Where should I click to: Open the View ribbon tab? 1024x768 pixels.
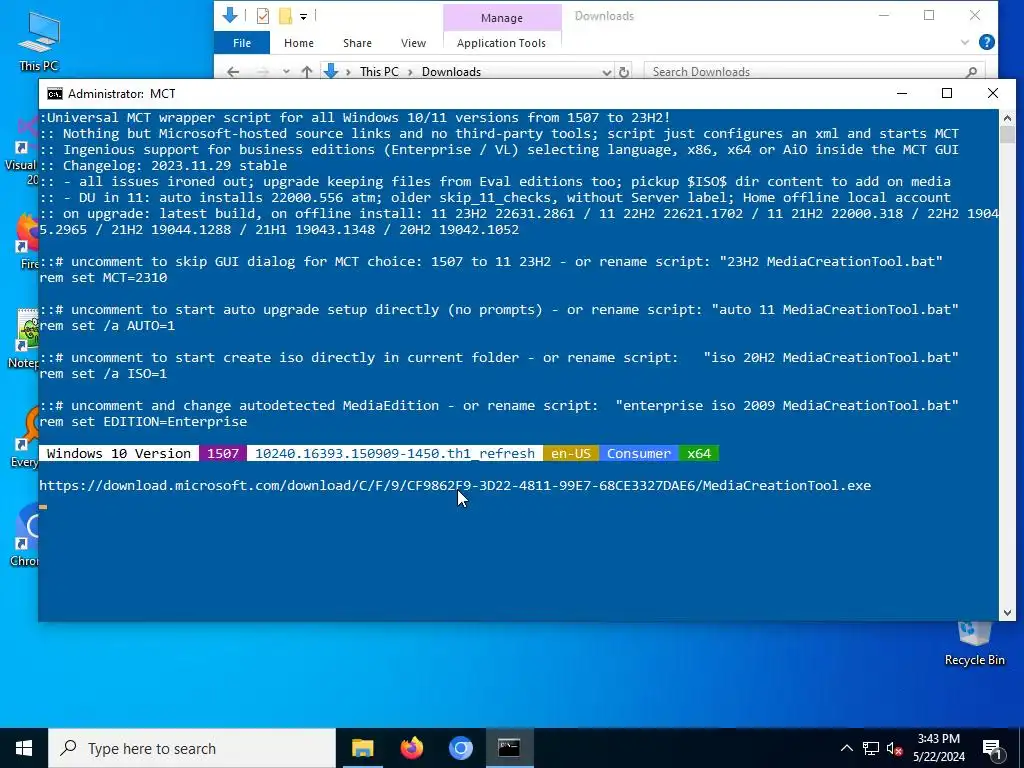[x=413, y=43]
